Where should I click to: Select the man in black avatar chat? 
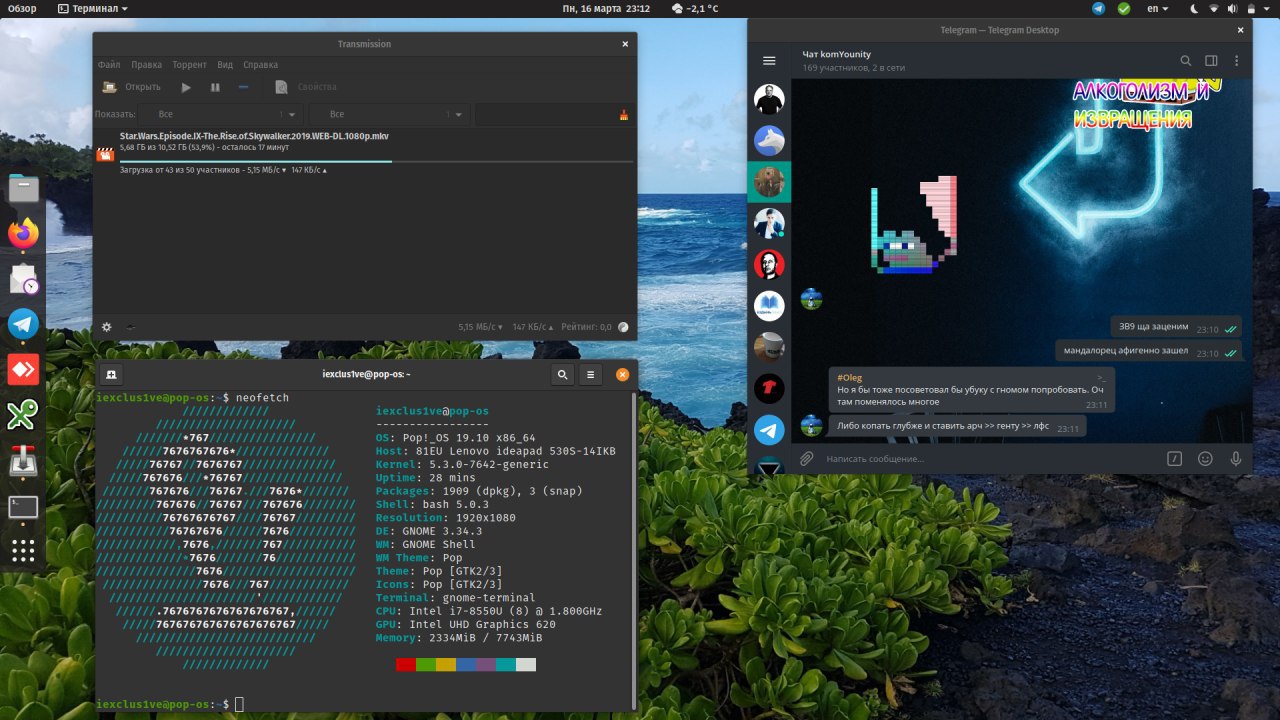click(769, 99)
